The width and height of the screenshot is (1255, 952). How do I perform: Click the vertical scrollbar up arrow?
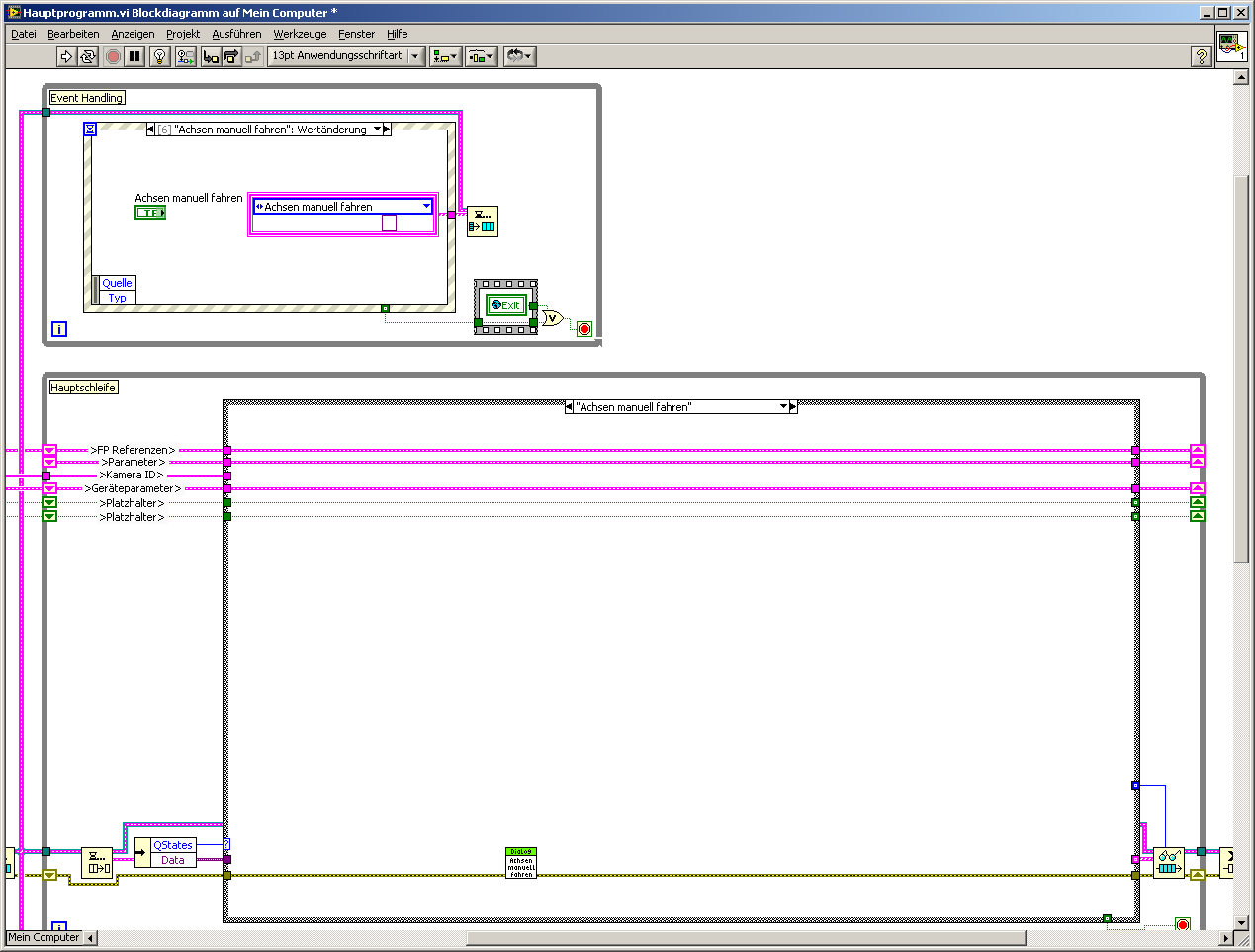pos(1241,77)
